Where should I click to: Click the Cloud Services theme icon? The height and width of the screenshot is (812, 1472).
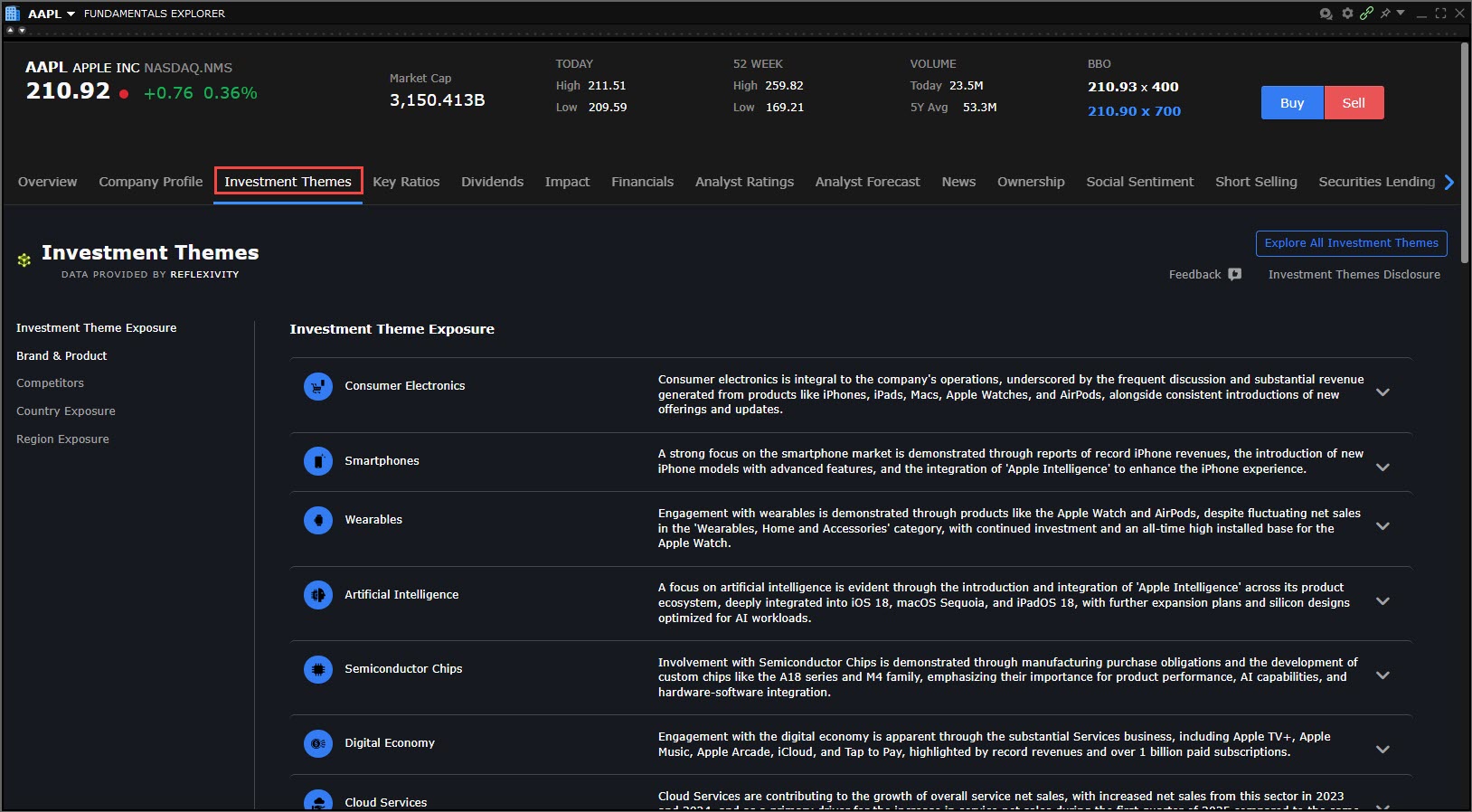click(x=318, y=800)
